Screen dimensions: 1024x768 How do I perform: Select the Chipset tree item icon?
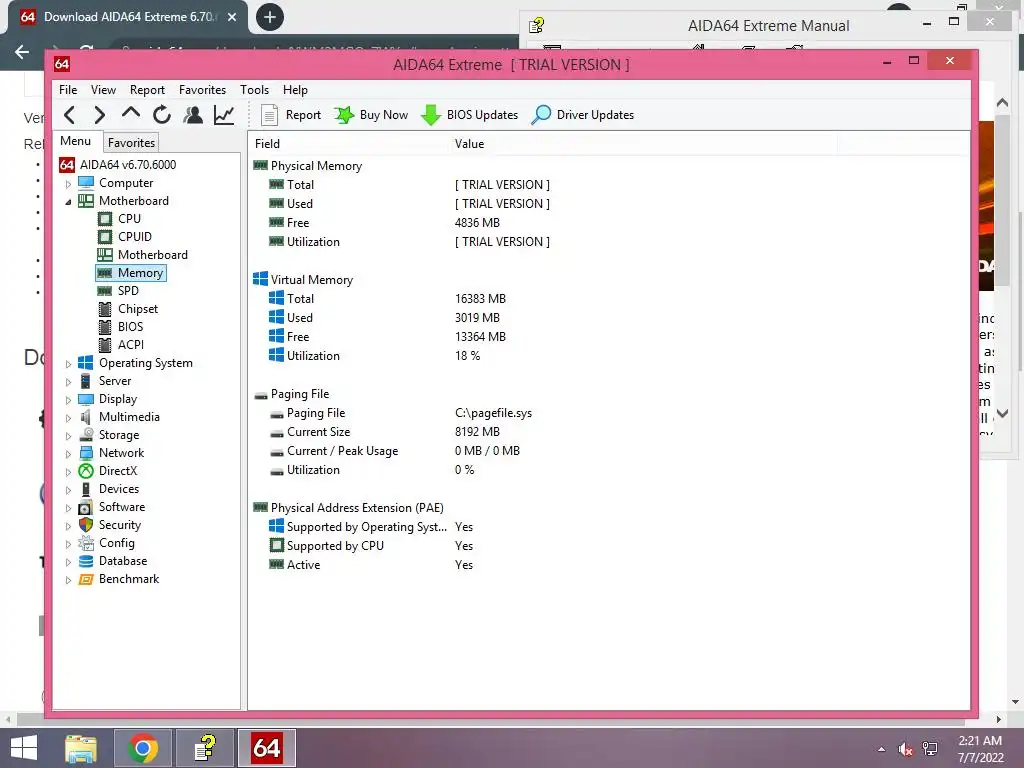point(104,309)
